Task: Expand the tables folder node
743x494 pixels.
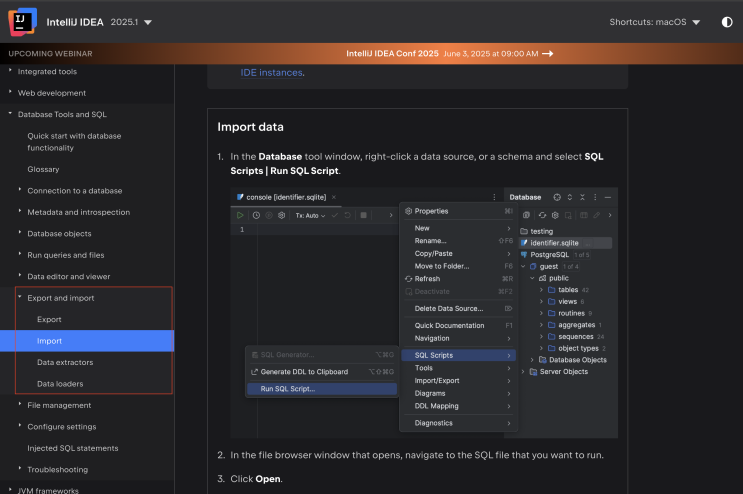Action: (x=541, y=290)
